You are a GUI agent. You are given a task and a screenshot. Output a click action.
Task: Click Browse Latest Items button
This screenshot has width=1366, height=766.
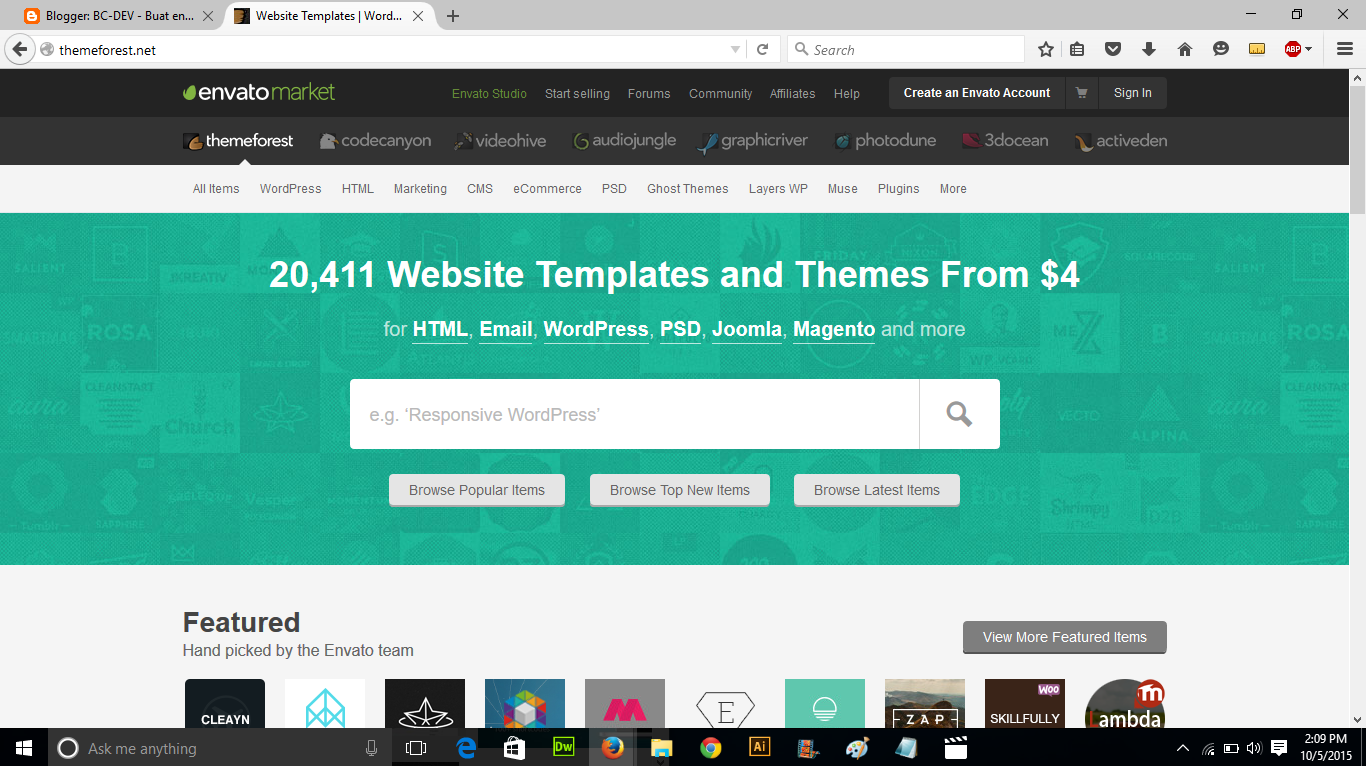[877, 490]
